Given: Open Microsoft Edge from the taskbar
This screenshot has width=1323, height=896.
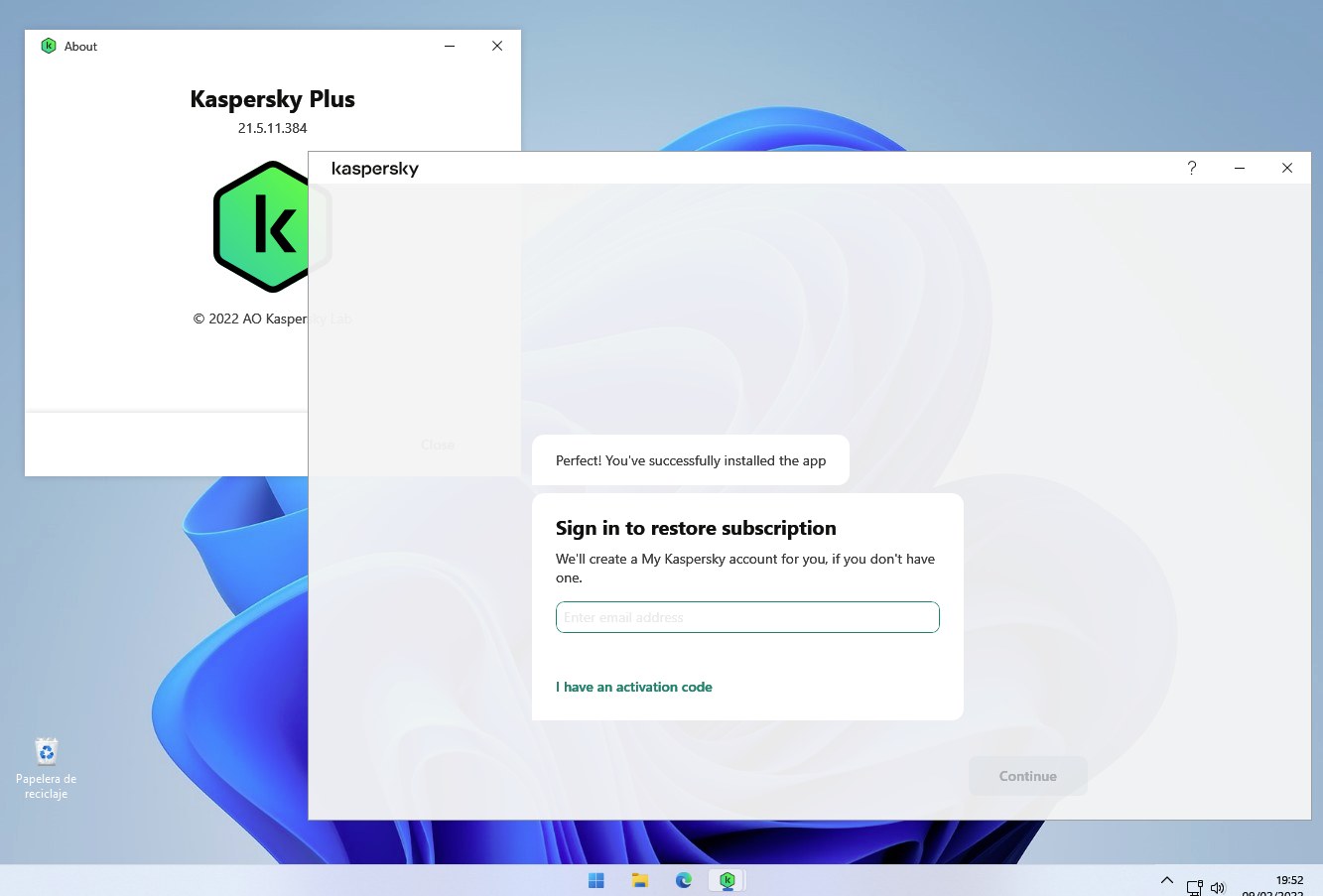Looking at the screenshot, I should tap(684, 880).
